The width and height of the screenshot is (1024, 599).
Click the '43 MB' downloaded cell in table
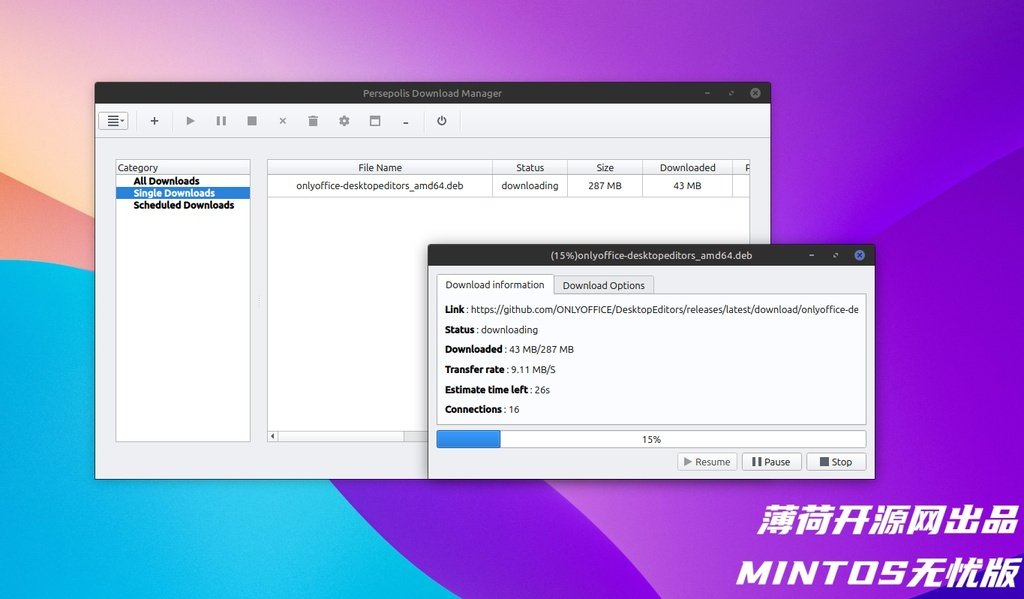[687, 186]
